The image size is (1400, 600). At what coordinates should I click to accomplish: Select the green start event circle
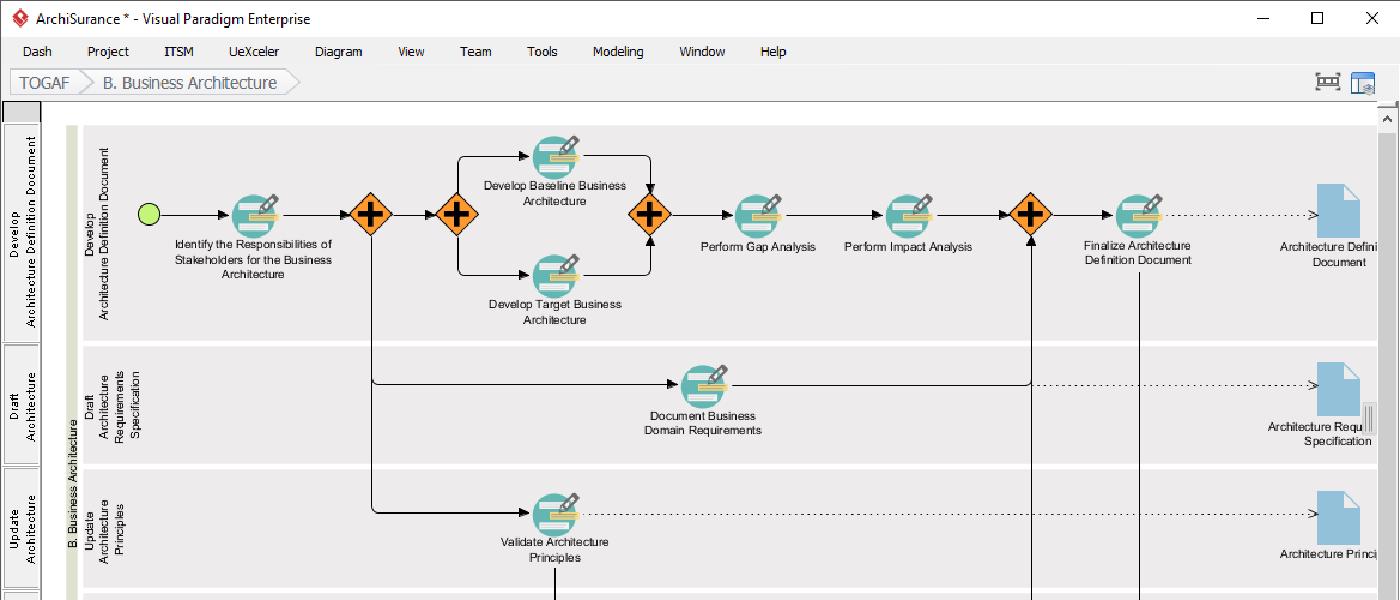coord(148,212)
